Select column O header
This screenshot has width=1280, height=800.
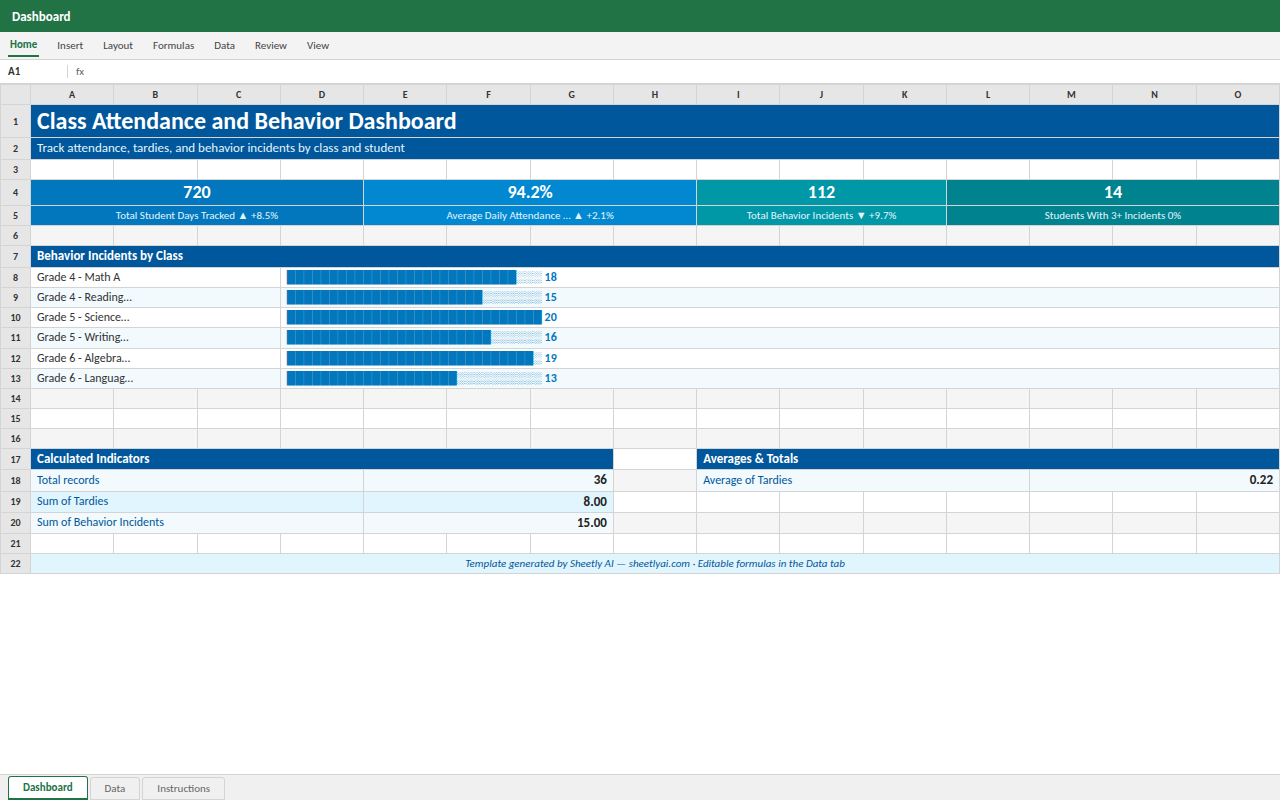click(x=1238, y=95)
